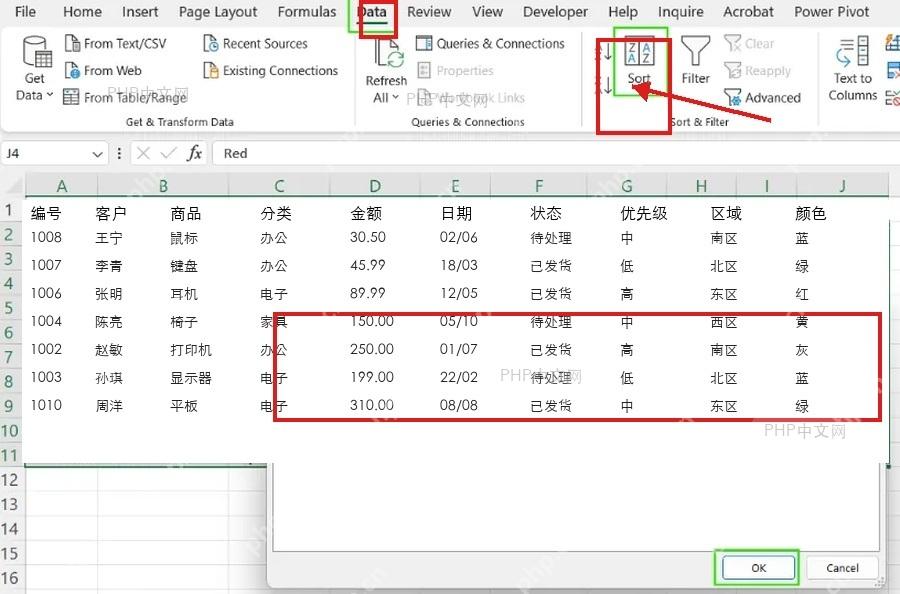
Task: Click header cell 优先级
Action: point(643,213)
